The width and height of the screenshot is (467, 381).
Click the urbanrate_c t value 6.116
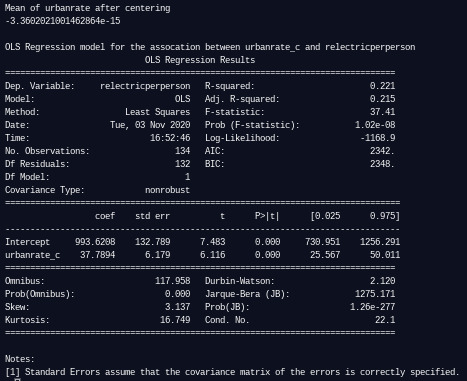[213, 255]
